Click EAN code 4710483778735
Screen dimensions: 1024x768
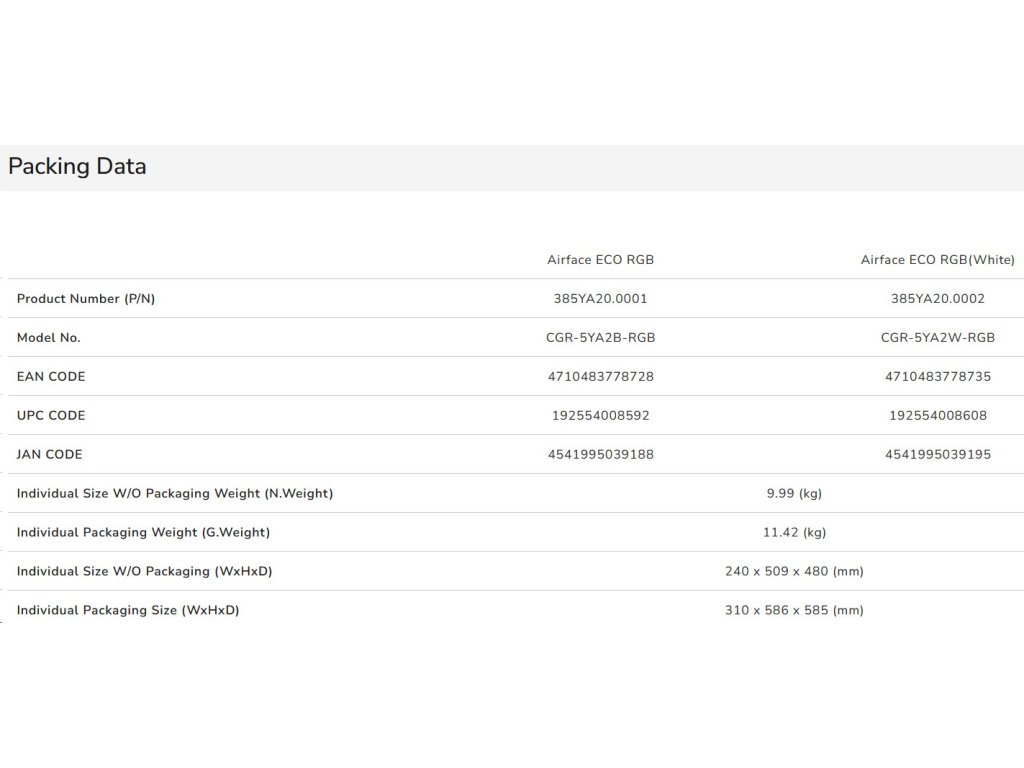point(937,377)
